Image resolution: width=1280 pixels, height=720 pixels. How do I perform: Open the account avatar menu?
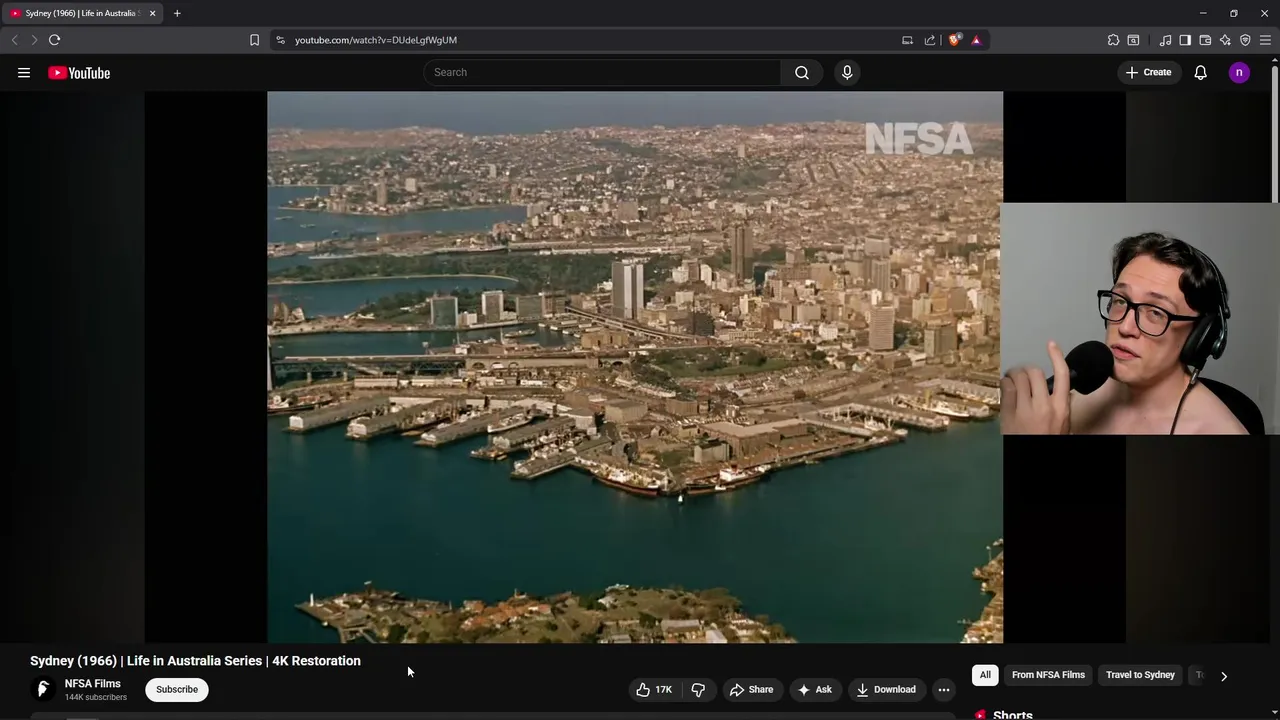point(1239,72)
